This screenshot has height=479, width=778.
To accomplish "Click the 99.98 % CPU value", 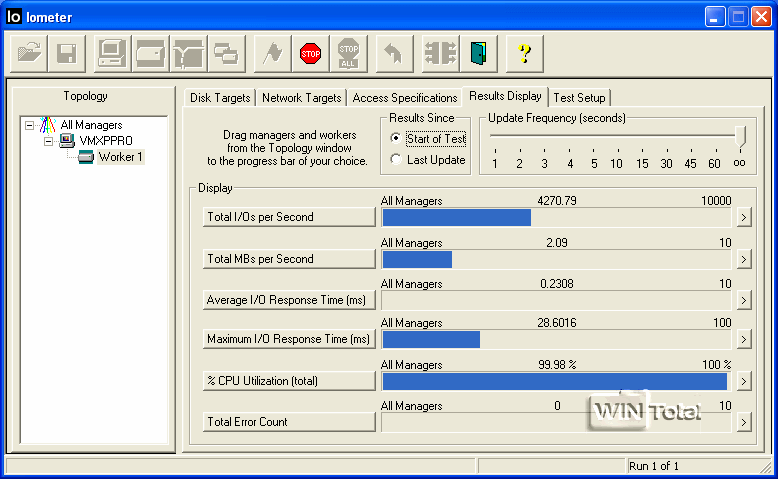I will pos(557,365).
